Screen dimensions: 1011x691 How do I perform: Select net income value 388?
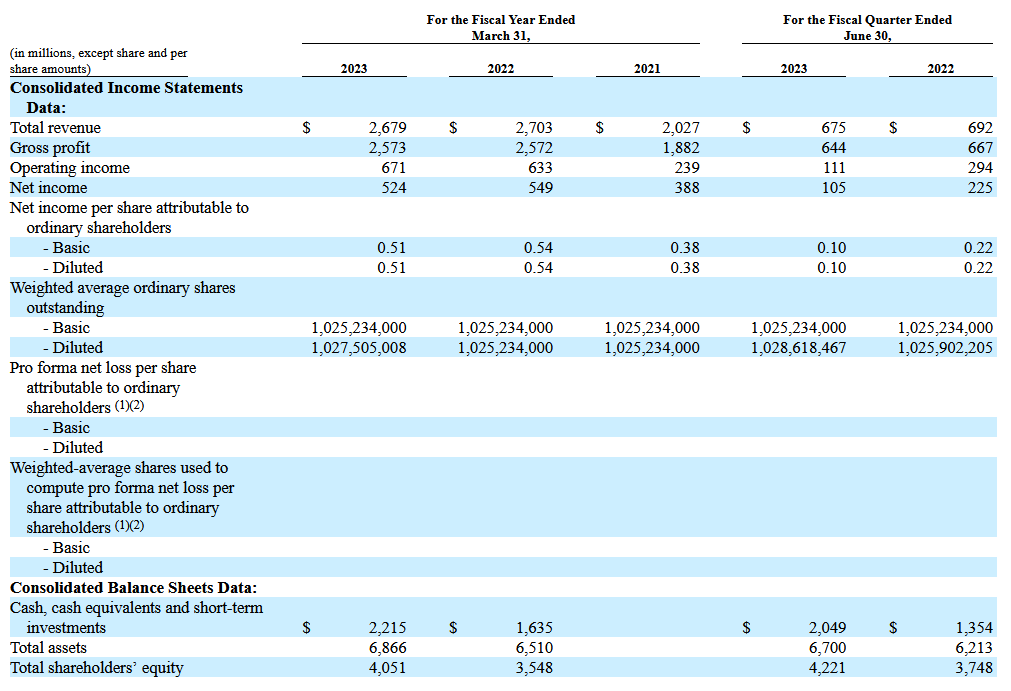click(687, 188)
